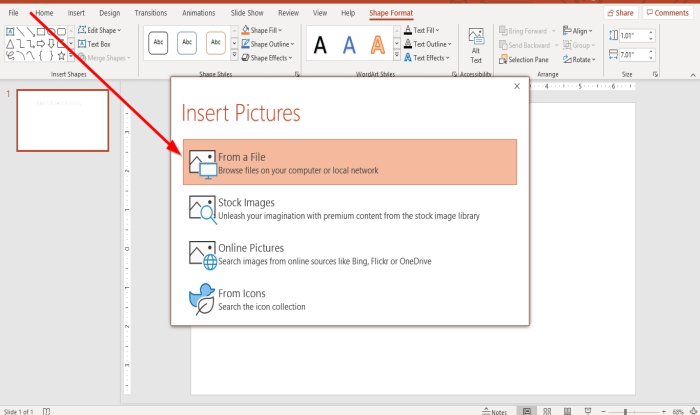Click the Share button
700x415 pixels.
pos(620,13)
